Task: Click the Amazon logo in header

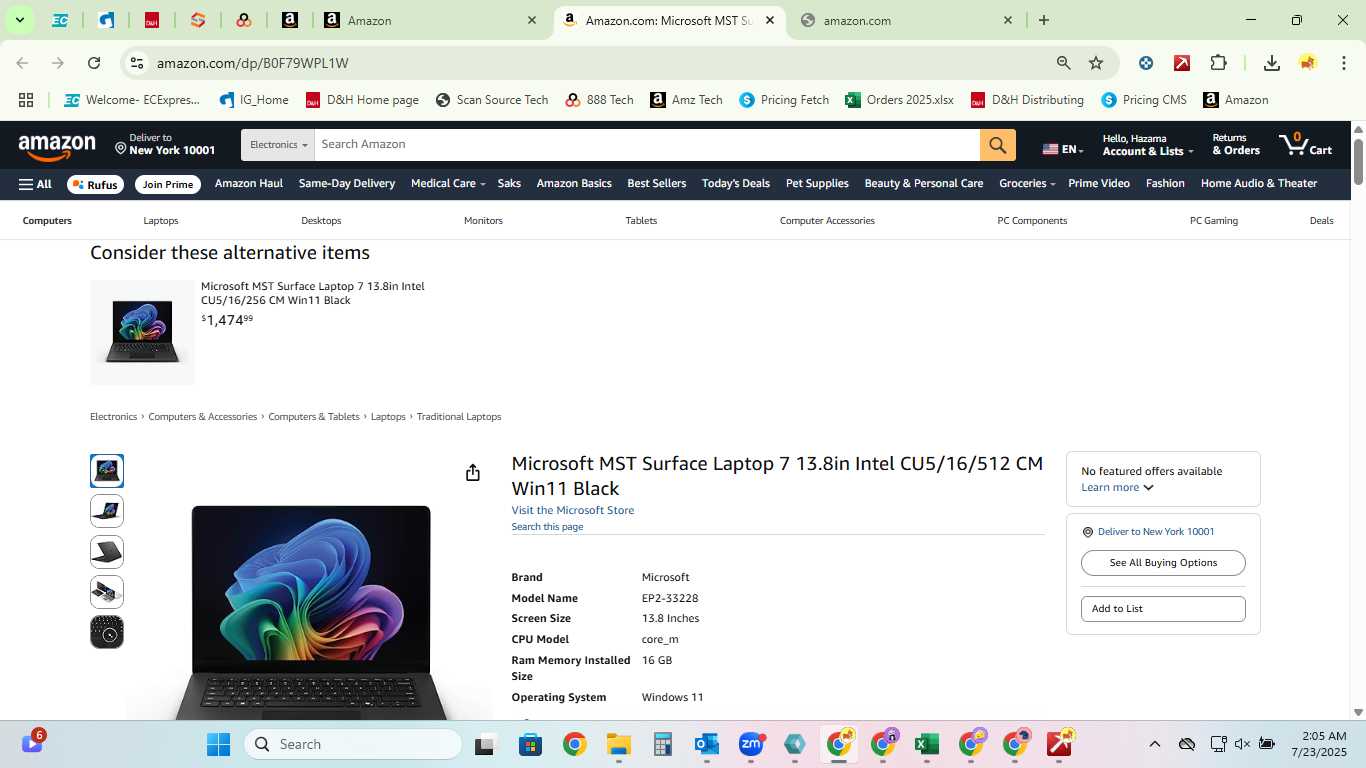Action: point(57,146)
